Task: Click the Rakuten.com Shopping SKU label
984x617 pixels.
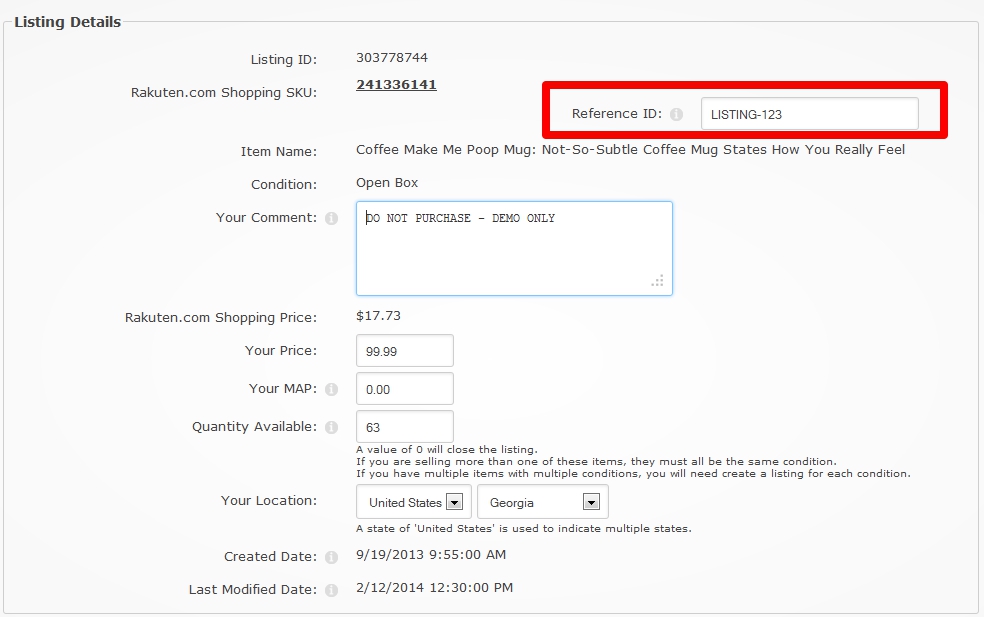Action: (x=223, y=93)
